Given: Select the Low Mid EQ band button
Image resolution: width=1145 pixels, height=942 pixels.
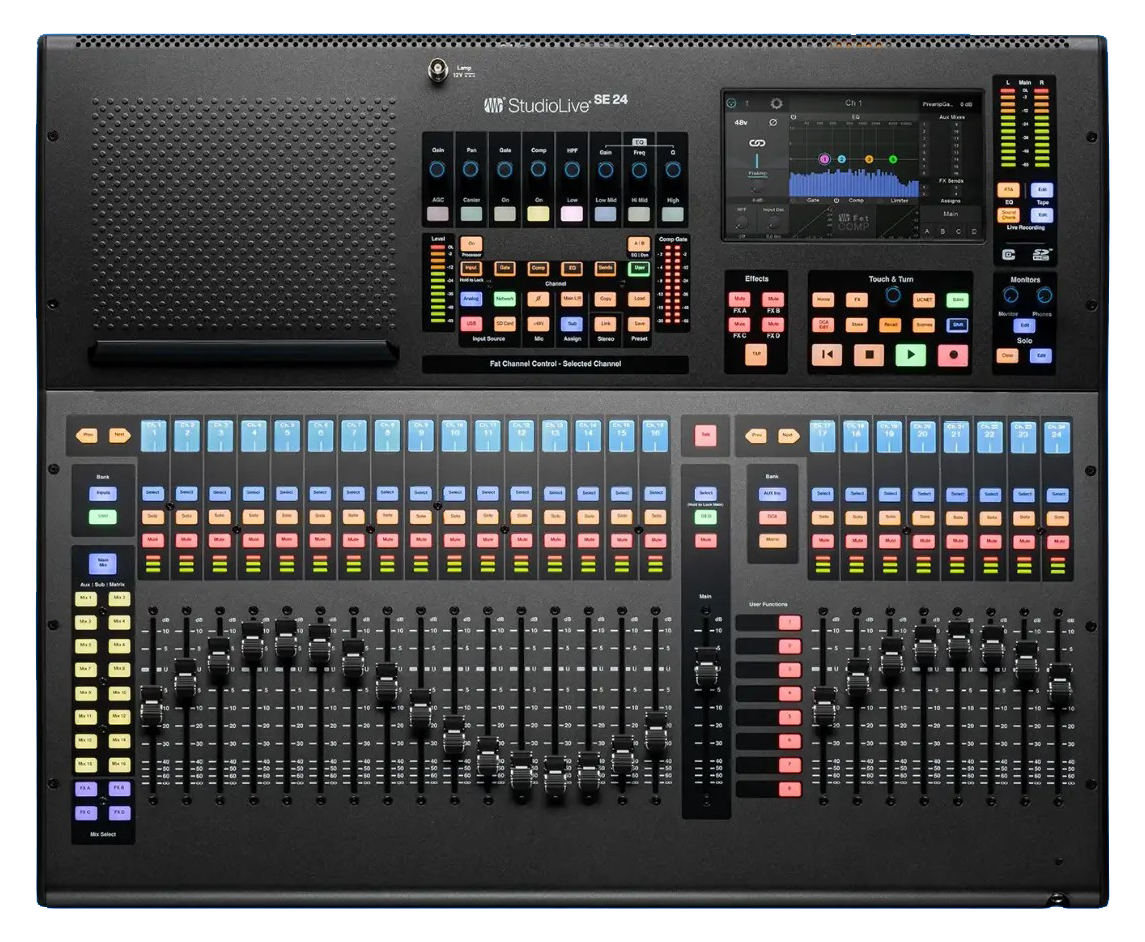Looking at the screenshot, I should coord(606,213).
